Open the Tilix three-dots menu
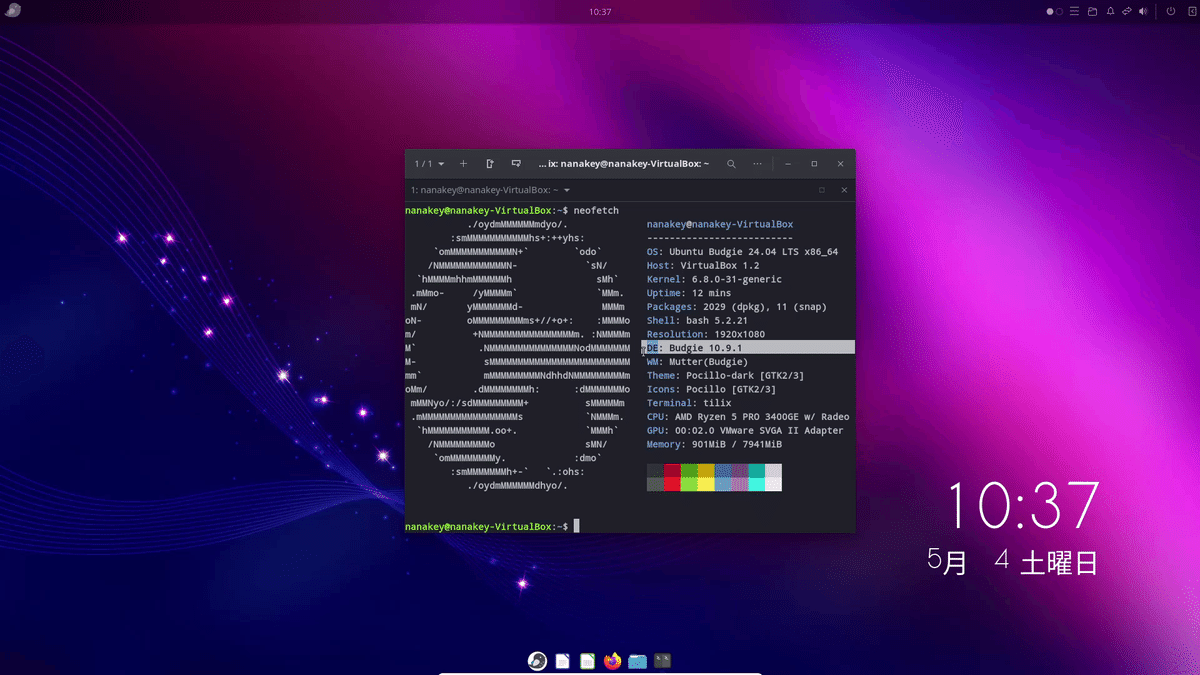This screenshot has height=675, width=1200. point(758,163)
